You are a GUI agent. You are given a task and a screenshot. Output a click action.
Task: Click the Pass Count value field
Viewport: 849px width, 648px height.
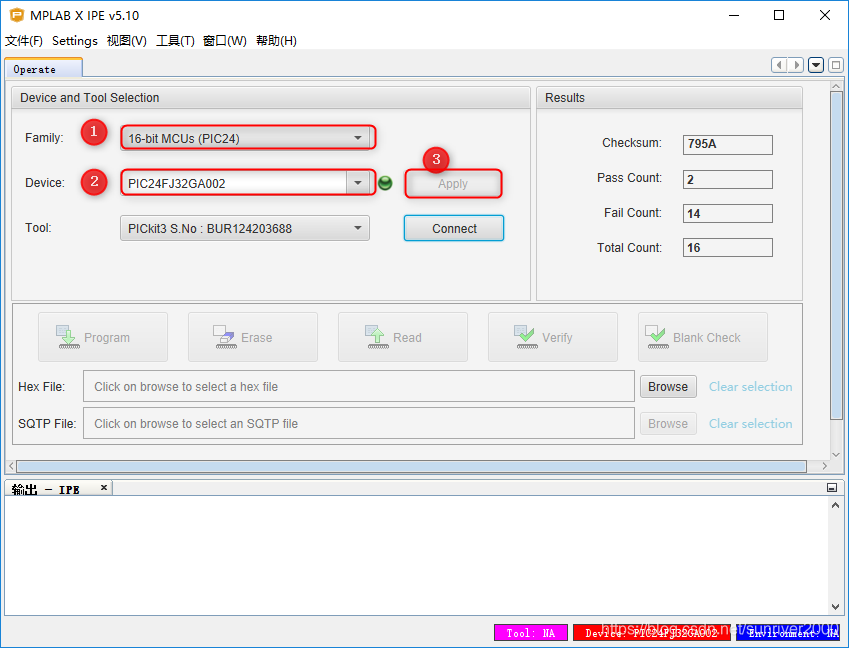pos(728,179)
